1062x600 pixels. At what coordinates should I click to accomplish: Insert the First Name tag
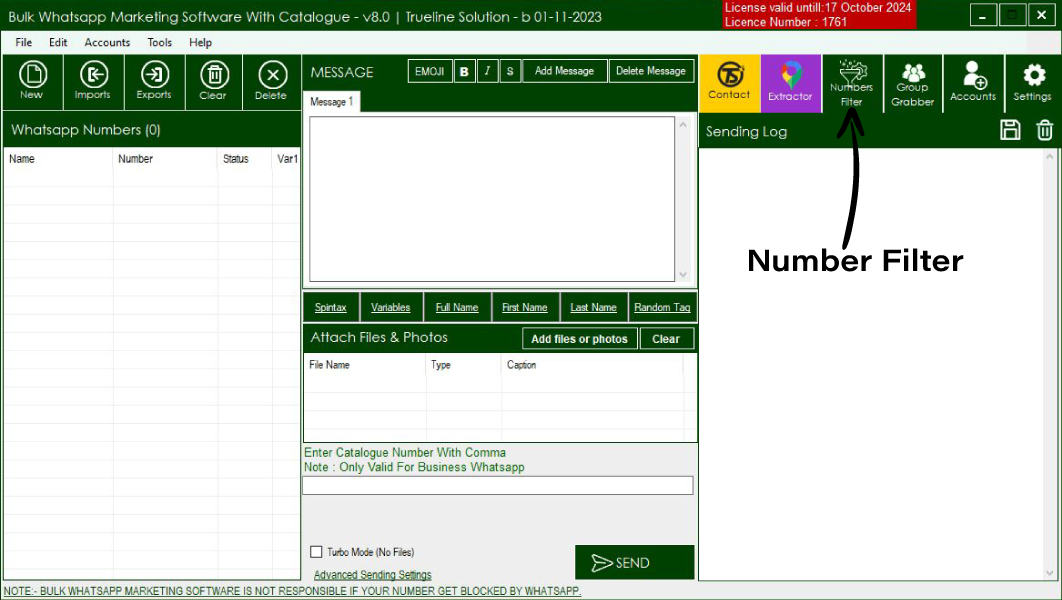pyautogui.click(x=525, y=307)
